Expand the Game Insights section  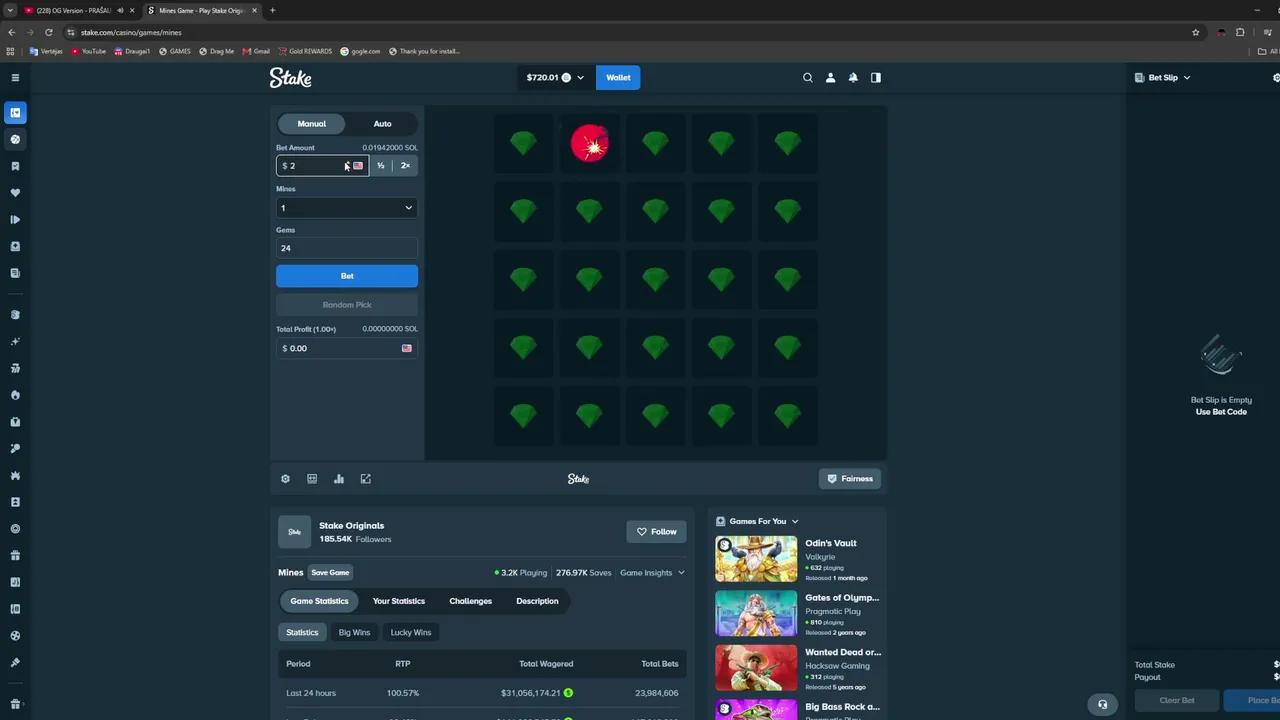652,573
